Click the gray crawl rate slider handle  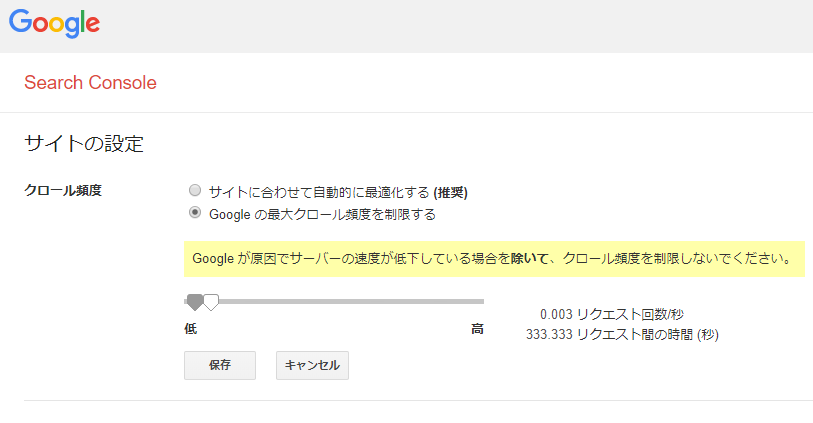pyautogui.click(x=195, y=302)
